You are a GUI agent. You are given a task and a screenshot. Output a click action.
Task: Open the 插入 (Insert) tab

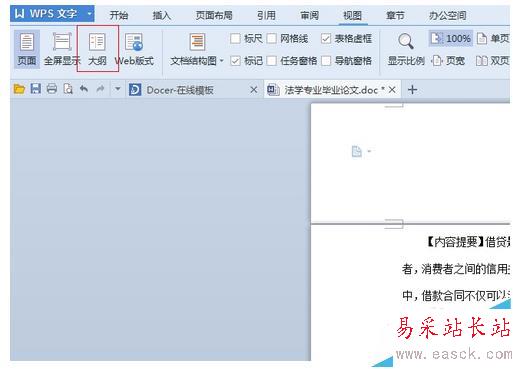pos(161,15)
